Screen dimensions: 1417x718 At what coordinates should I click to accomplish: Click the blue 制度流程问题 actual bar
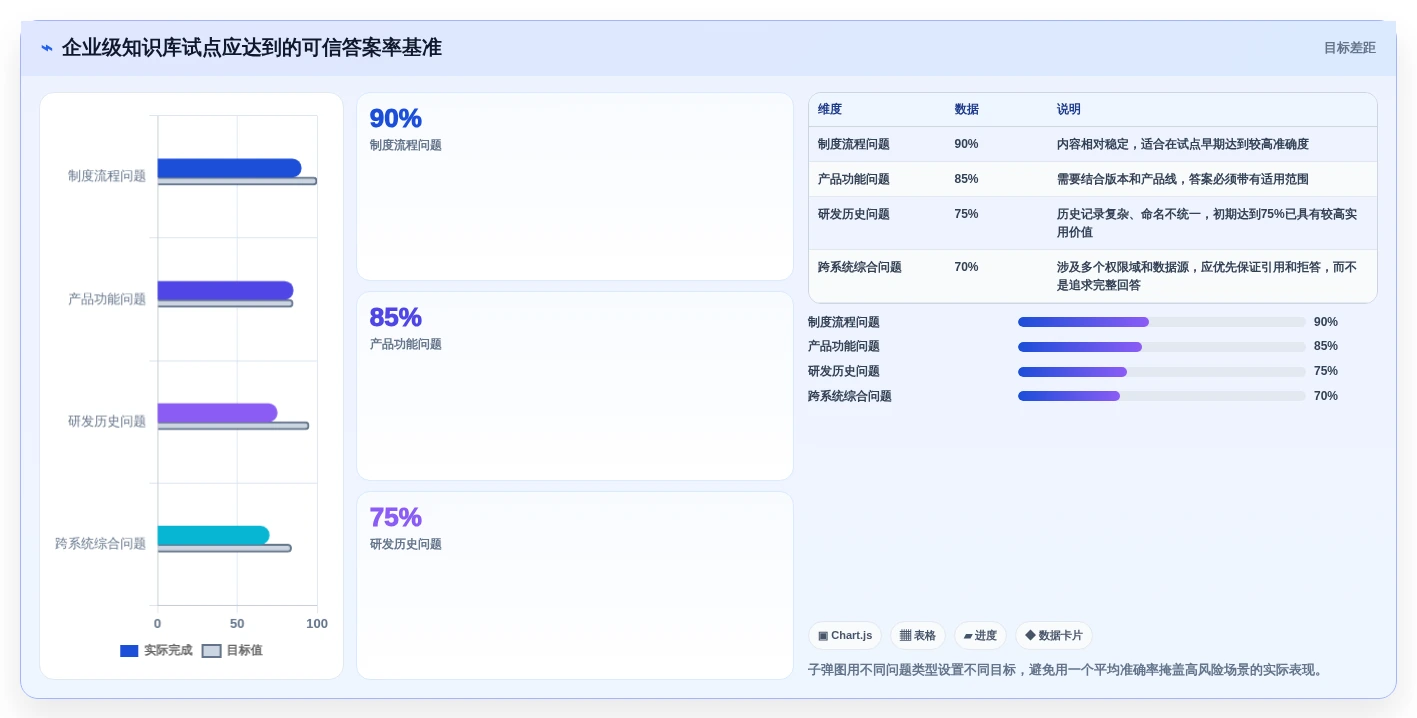(229, 168)
